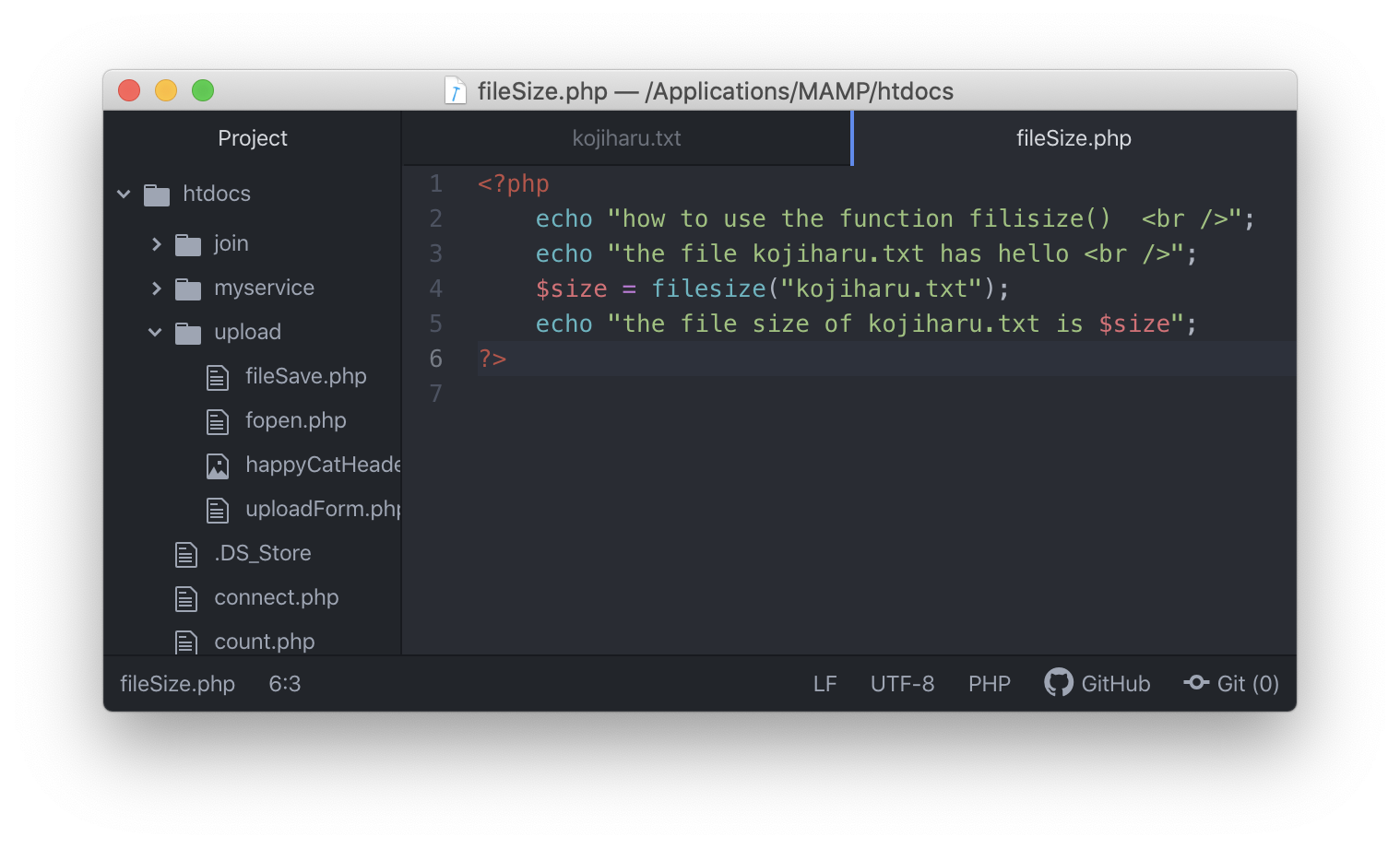Click the $size variable on line 4
Screen dimensions: 1400x848
click(572, 289)
